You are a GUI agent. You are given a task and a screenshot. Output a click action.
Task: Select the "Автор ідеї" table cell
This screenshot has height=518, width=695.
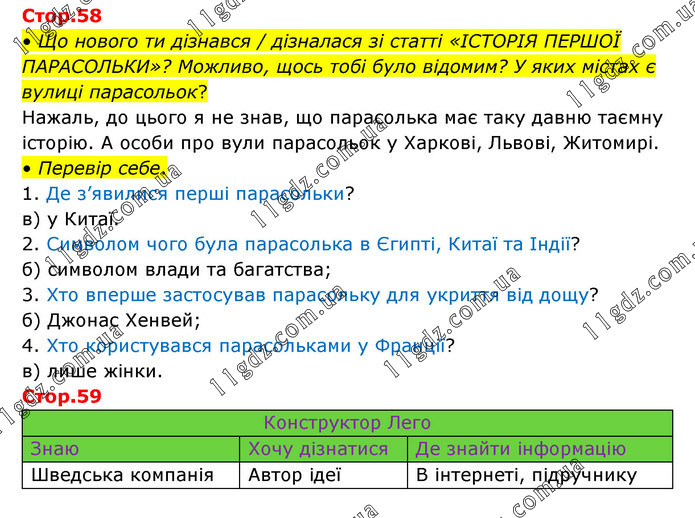pos(295,474)
